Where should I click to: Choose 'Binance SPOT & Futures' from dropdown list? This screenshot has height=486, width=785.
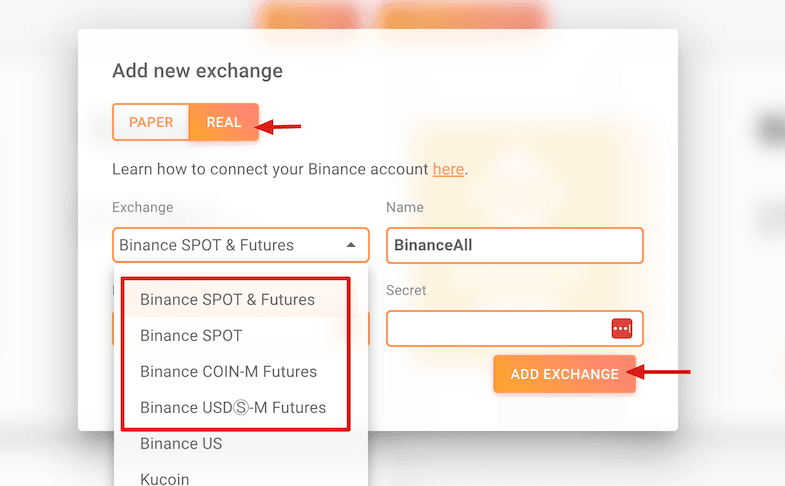pyautogui.click(x=227, y=299)
